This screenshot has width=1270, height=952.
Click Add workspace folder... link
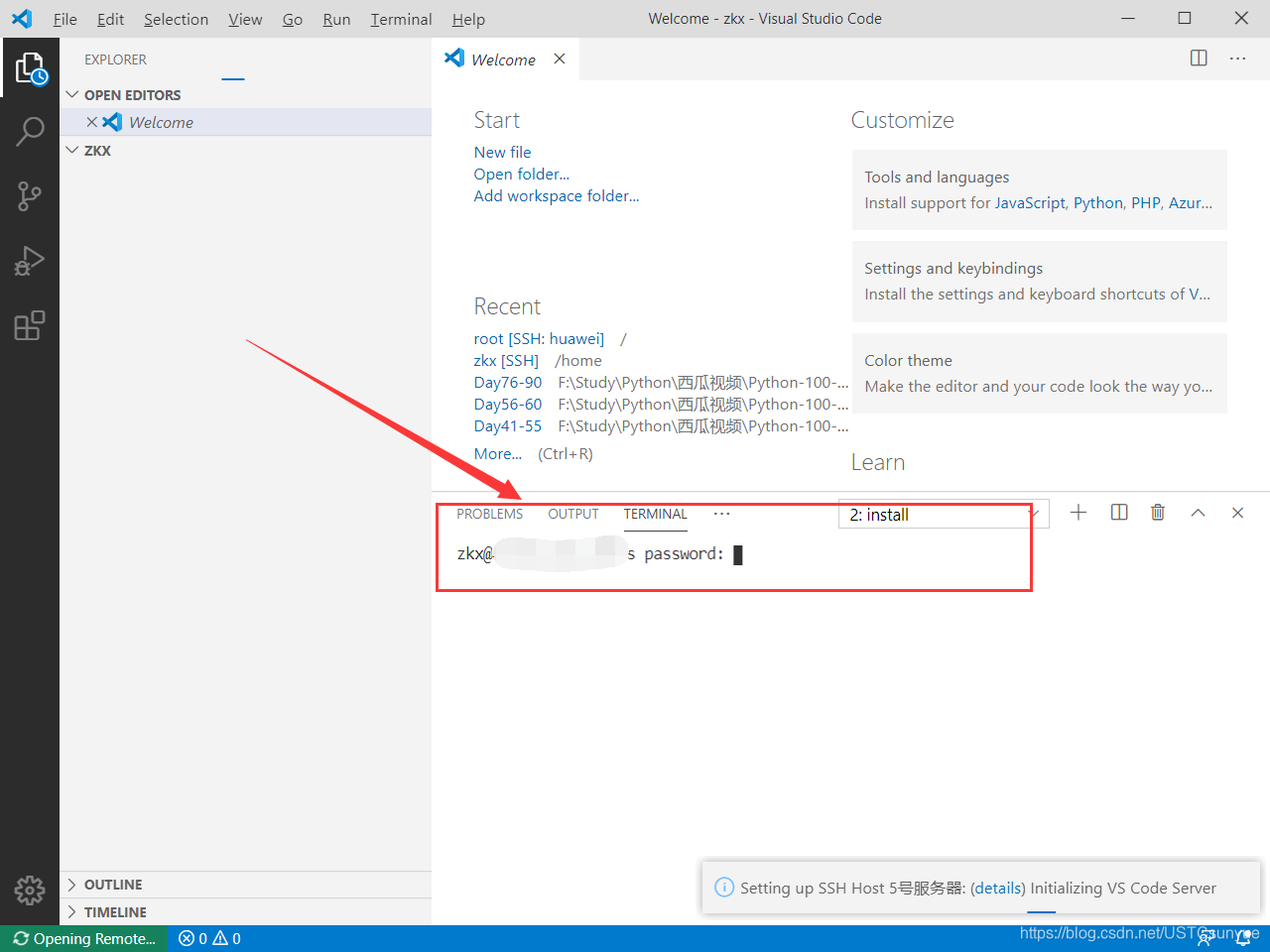click(557, 195)
